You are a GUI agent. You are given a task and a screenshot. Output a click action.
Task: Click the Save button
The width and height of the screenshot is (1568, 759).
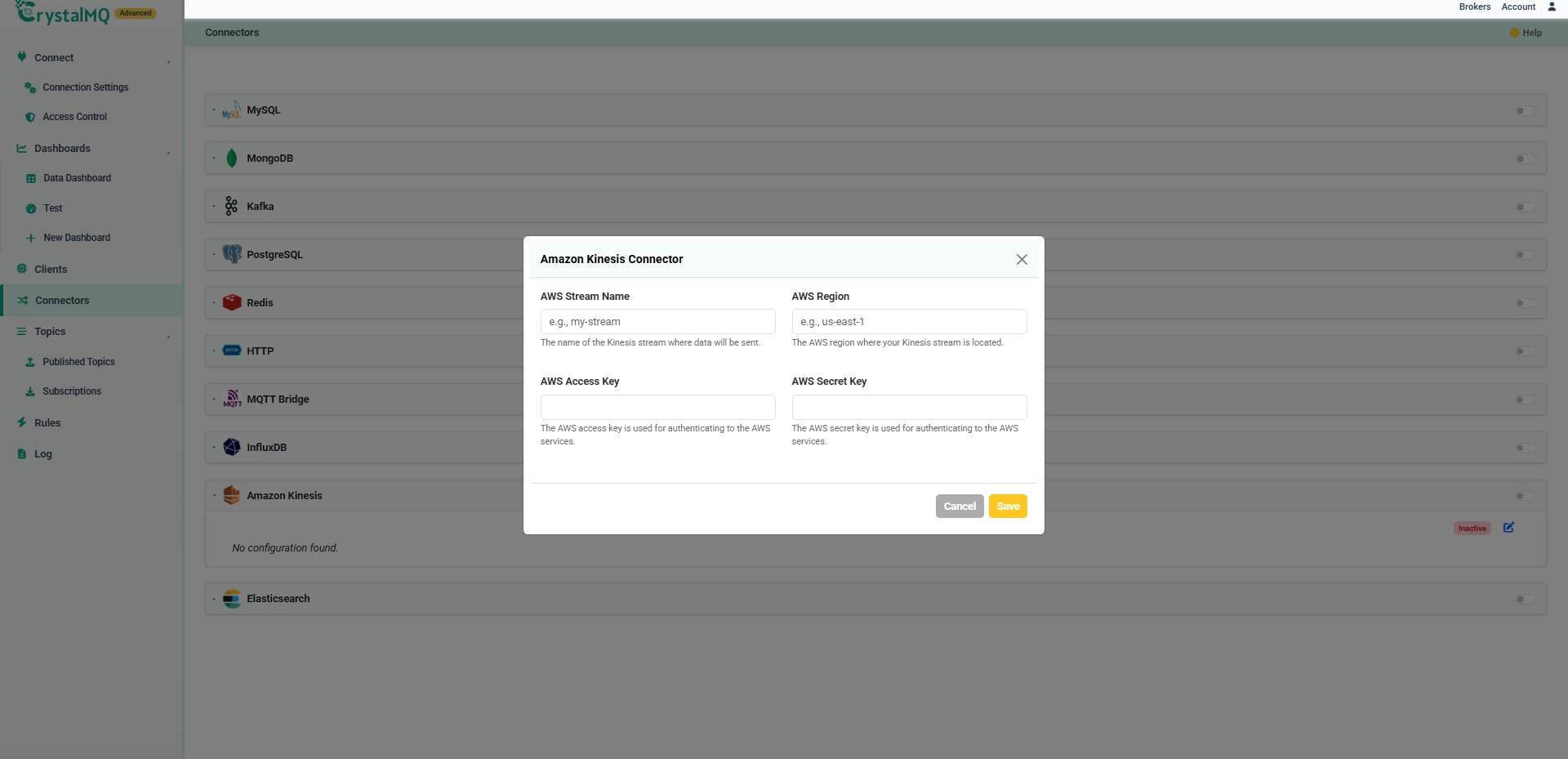[x=1008, y=507]
